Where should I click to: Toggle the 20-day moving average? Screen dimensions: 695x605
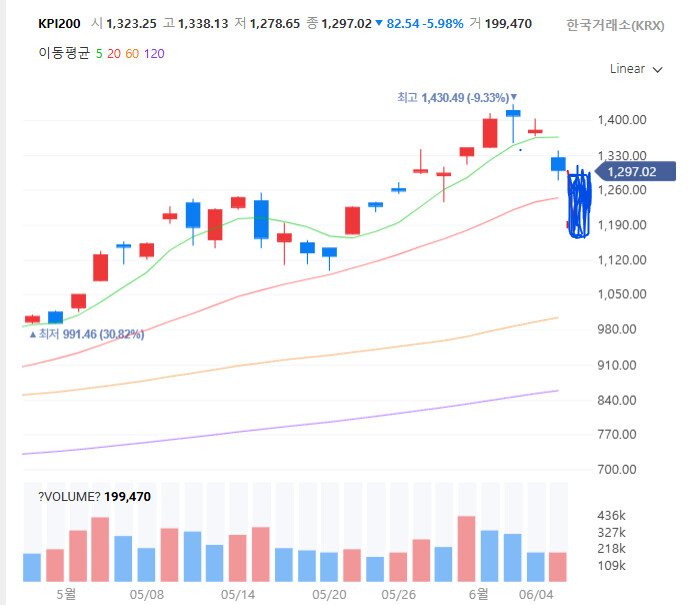(113, 54)
